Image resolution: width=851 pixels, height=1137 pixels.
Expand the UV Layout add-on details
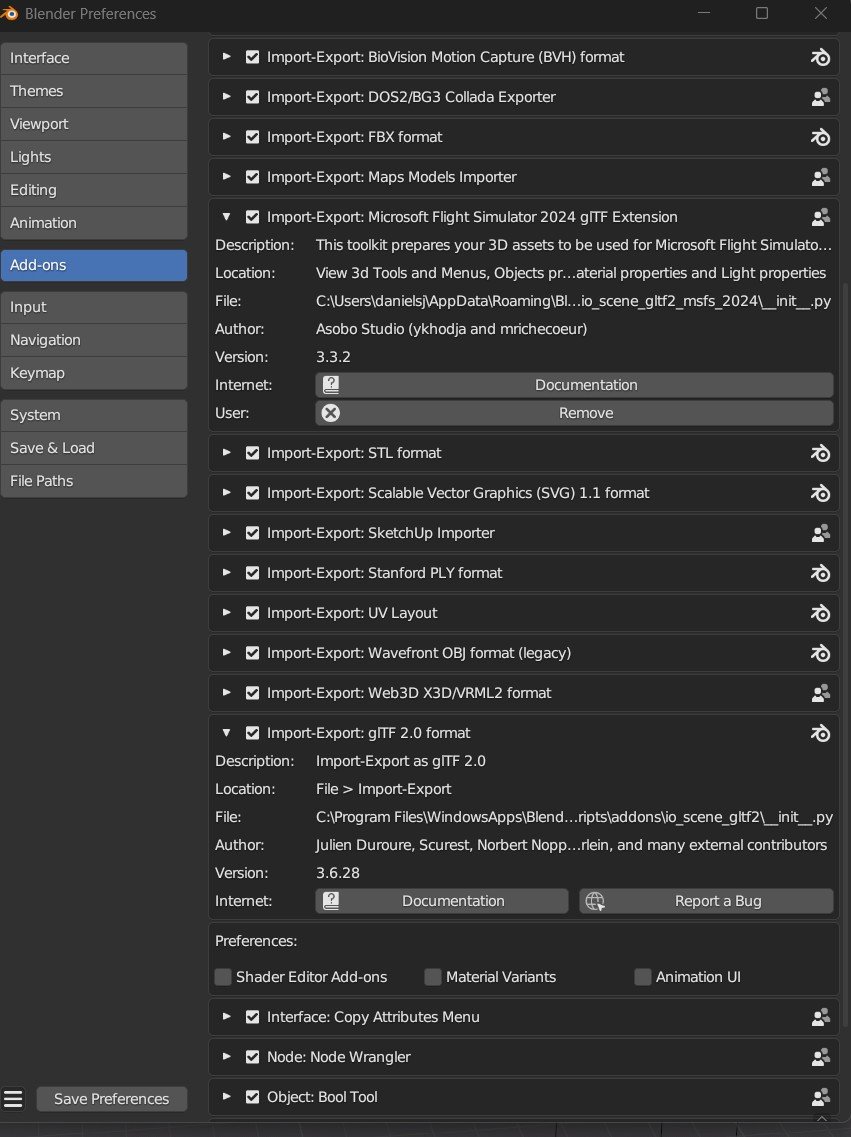point(226,613)
